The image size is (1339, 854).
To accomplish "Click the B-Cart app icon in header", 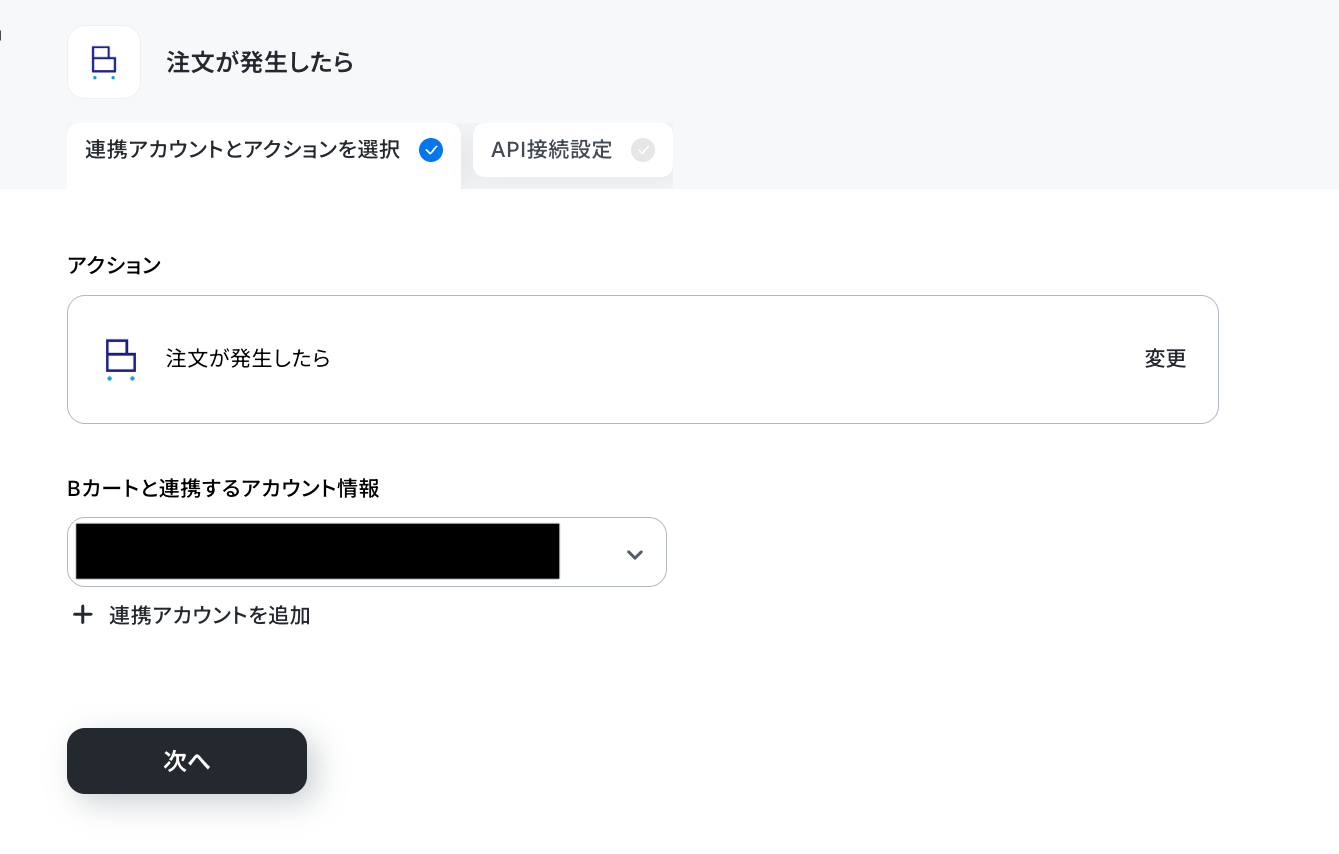I will pos(104,62).
